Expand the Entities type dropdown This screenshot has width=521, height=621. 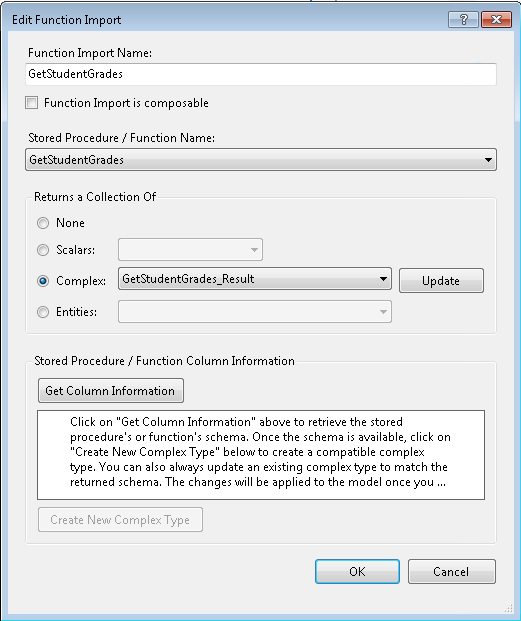pyautogui.click(x=255, y=311)
